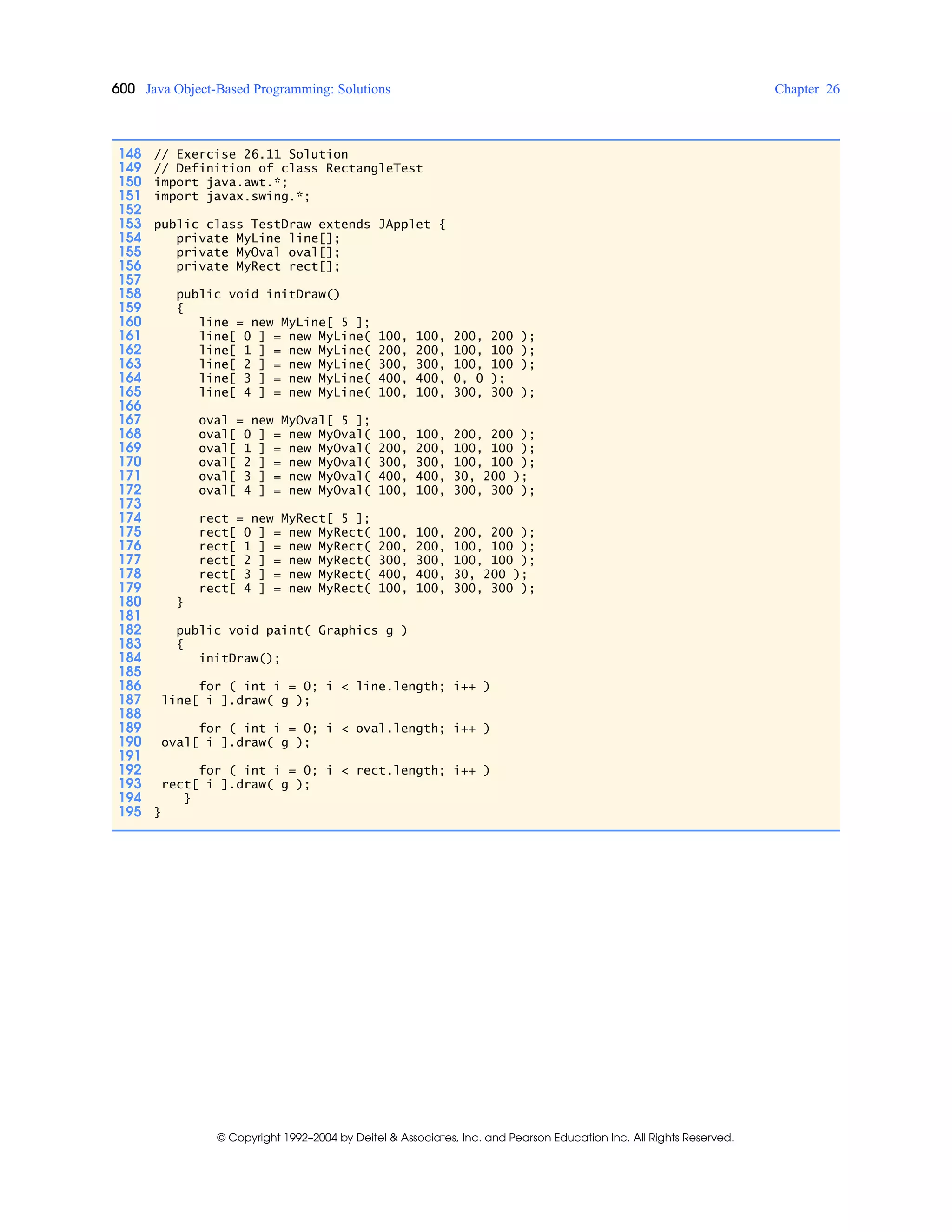Click 'line[ i ].draw( g );'

236,701
